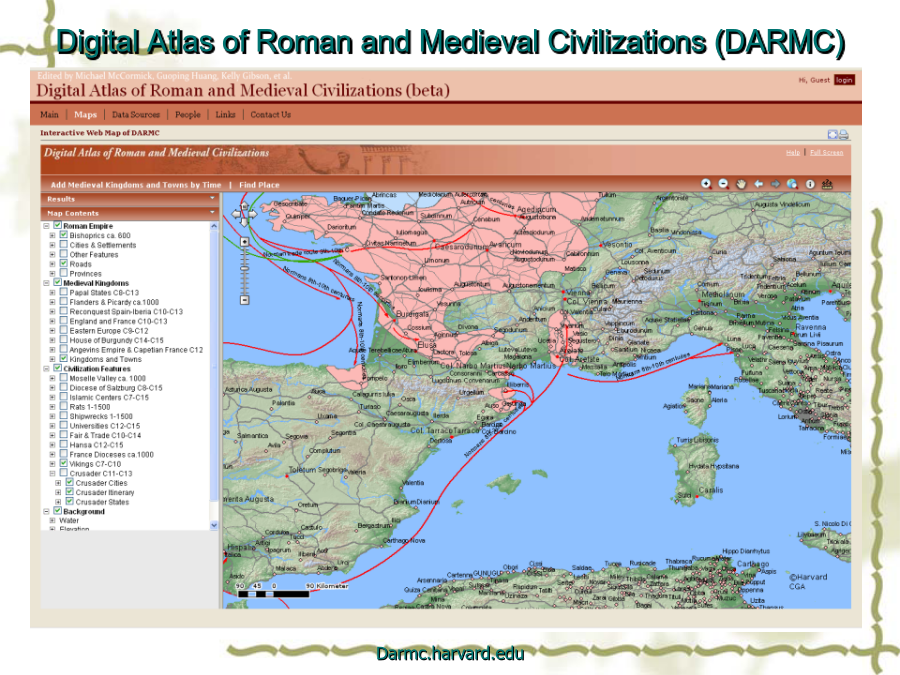Open the Data Sources tab

(x=136, y=115)
